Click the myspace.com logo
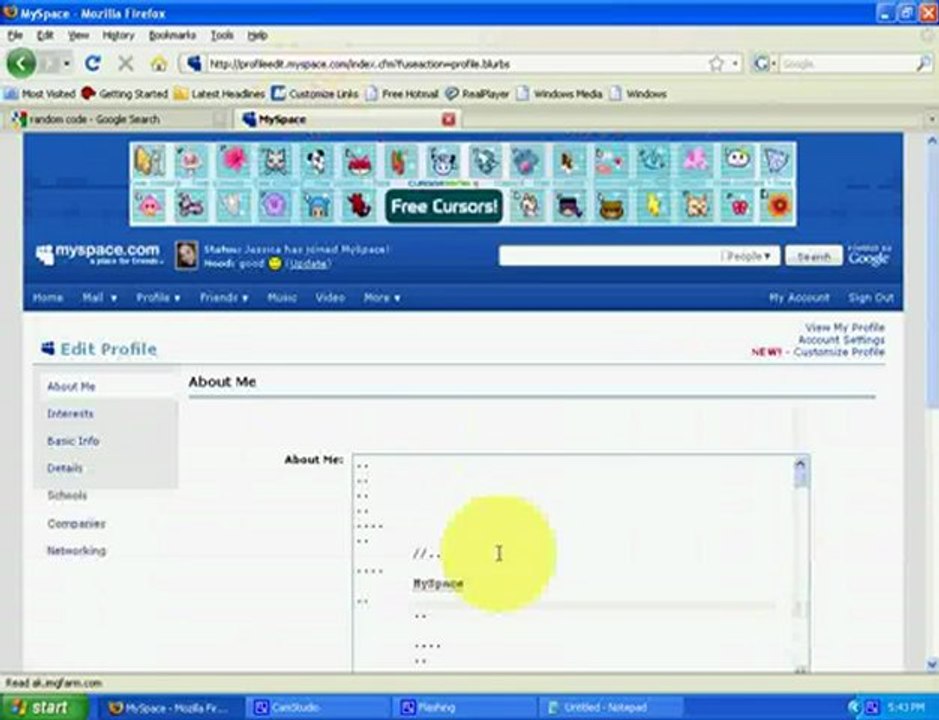Screen dimensions: 939x720 (99, 254)
